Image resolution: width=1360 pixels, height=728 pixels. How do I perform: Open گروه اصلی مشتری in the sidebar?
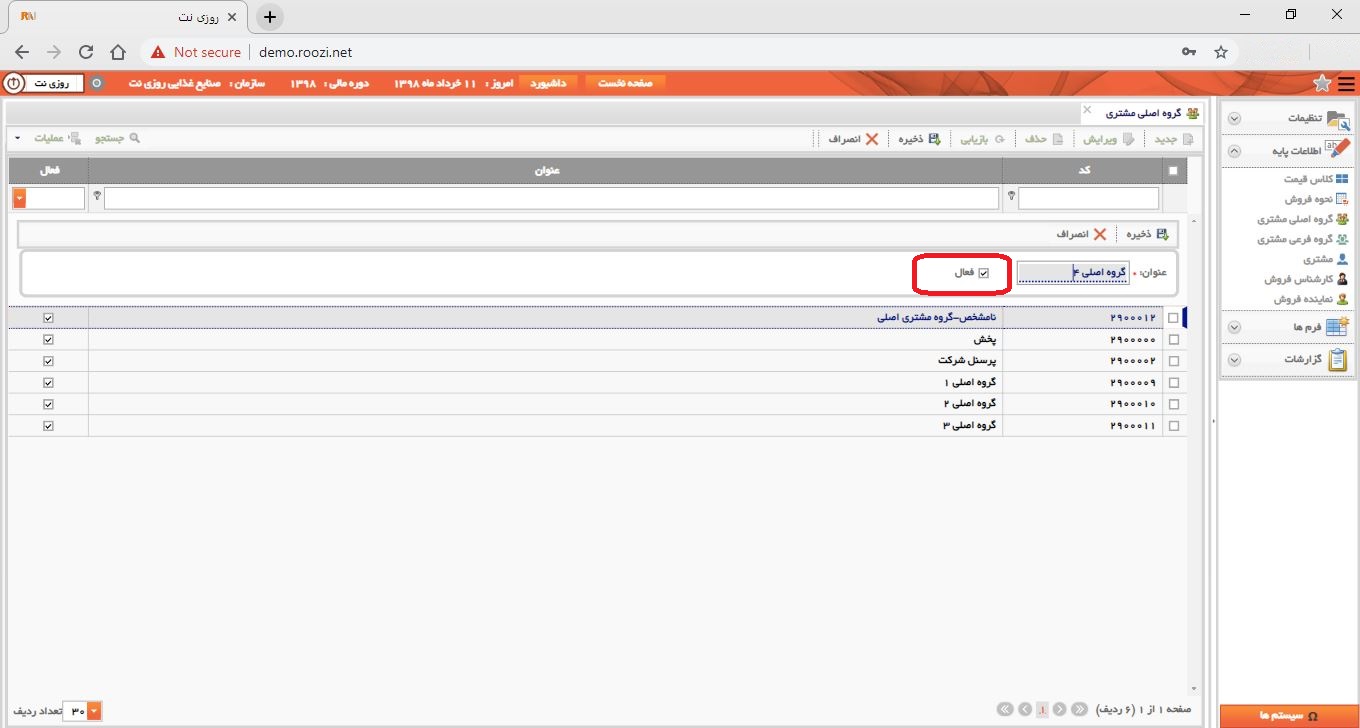(1303, 219)
